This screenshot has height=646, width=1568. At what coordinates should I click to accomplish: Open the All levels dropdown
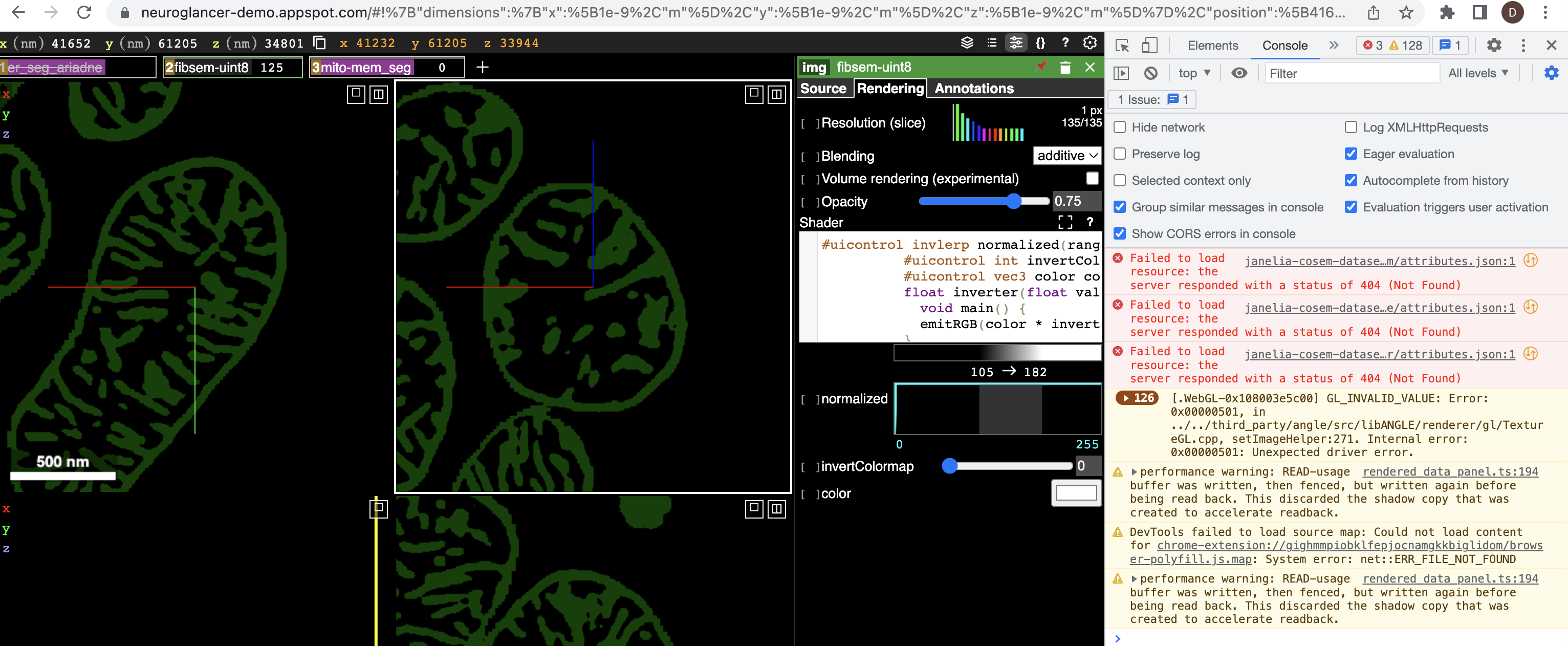click(x=1478, y=73)
